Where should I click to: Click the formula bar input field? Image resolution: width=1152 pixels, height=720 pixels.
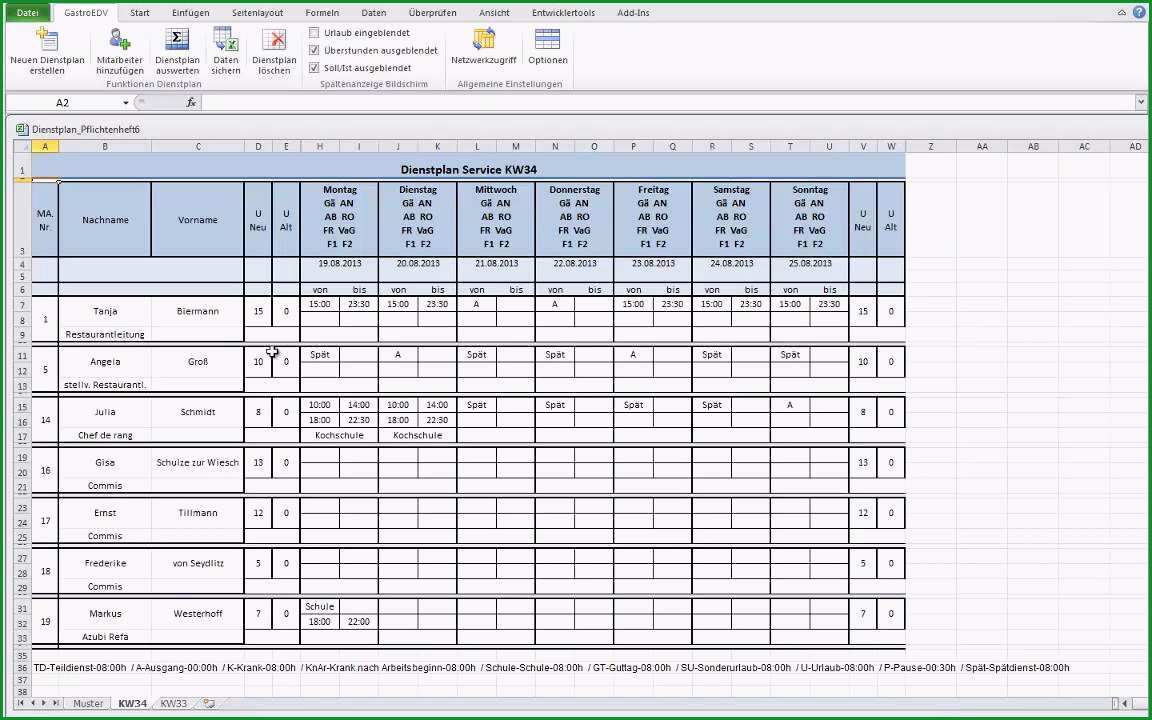click(667, 103)
